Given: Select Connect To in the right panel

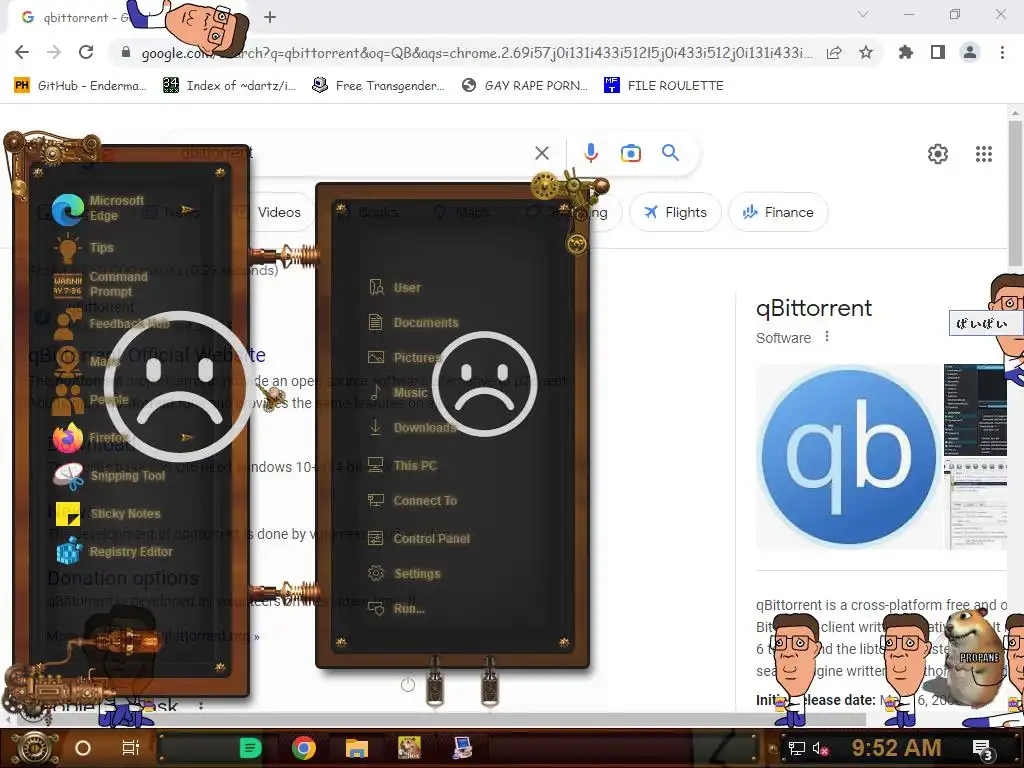Looking at the screenshot, I should 412,500.
